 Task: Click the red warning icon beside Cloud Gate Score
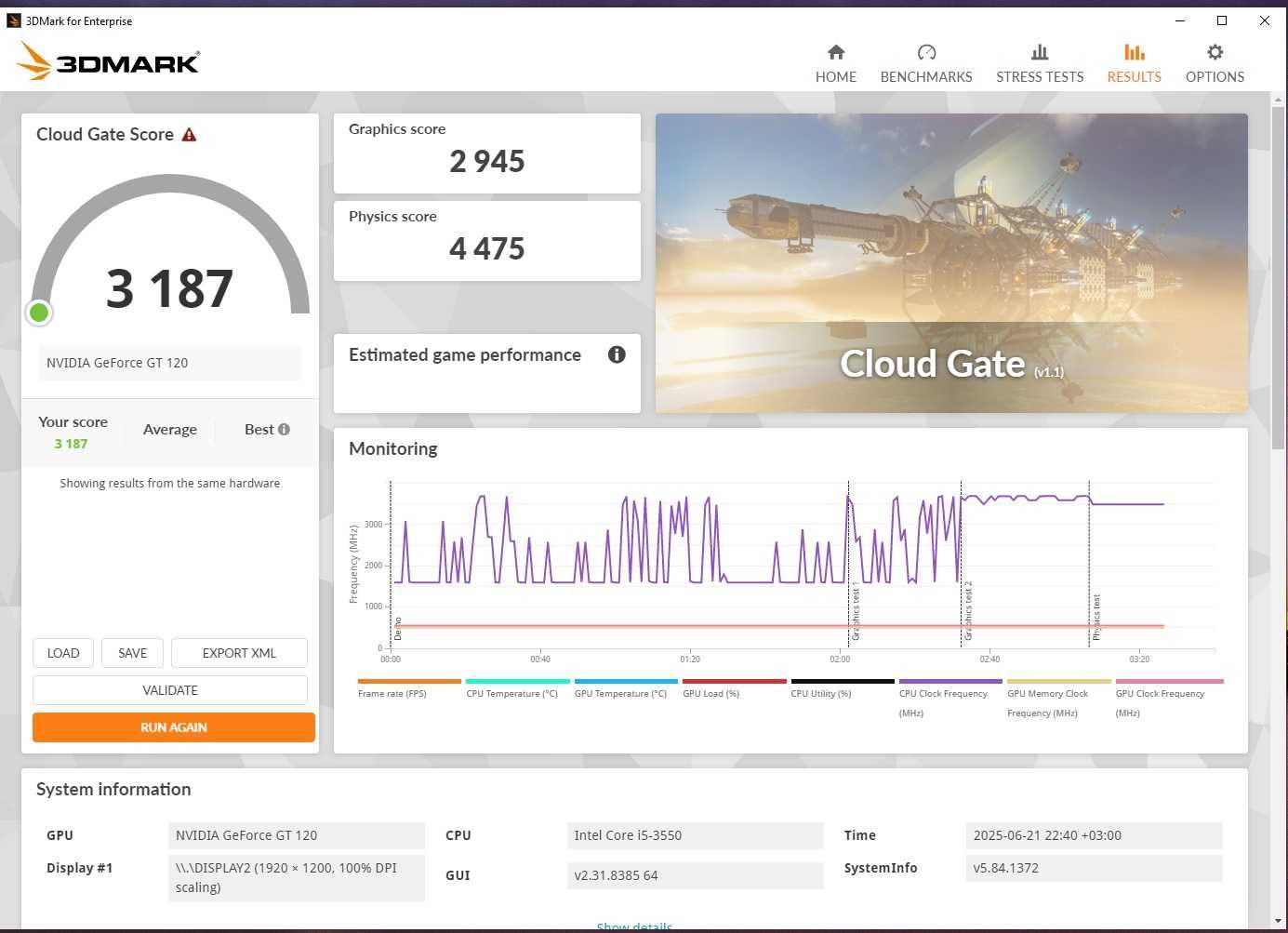189,135
